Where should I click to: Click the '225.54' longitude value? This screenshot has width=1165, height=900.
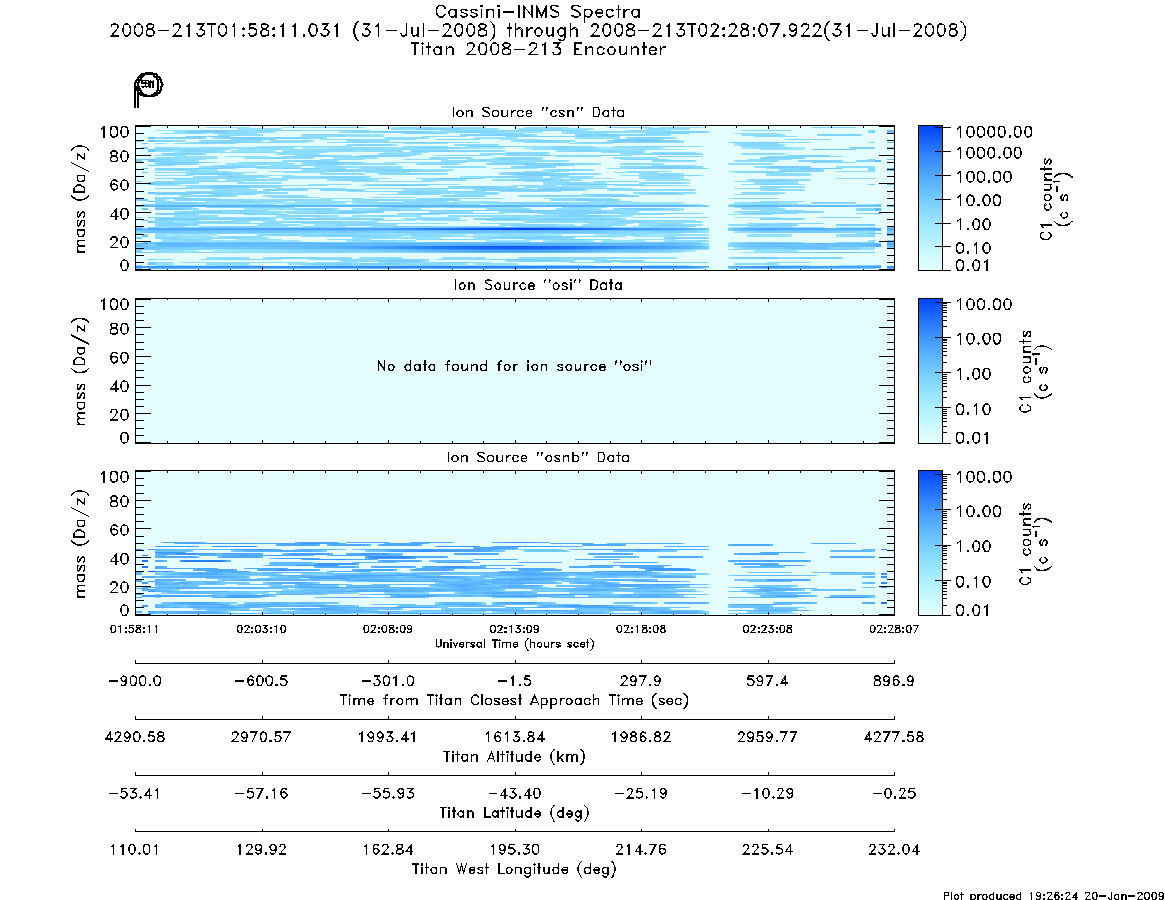[768, 849]
